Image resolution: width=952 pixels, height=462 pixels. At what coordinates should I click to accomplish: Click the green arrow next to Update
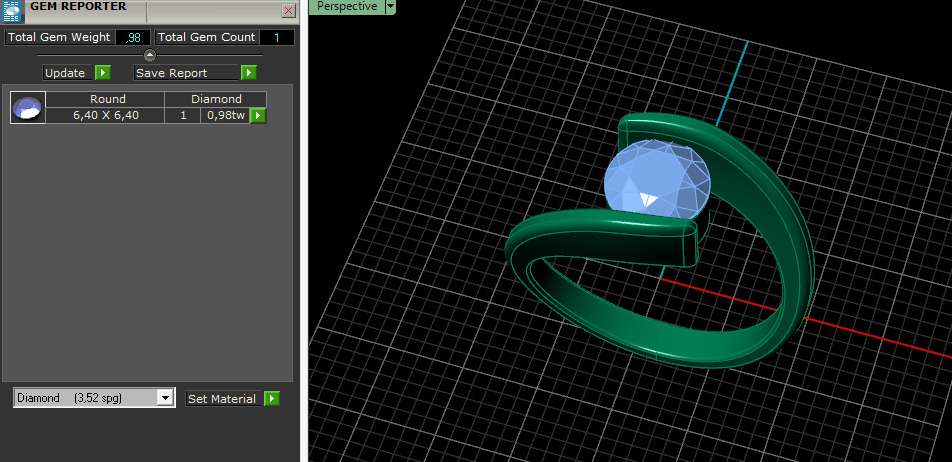pyautogui.click(x=103, y=73)
